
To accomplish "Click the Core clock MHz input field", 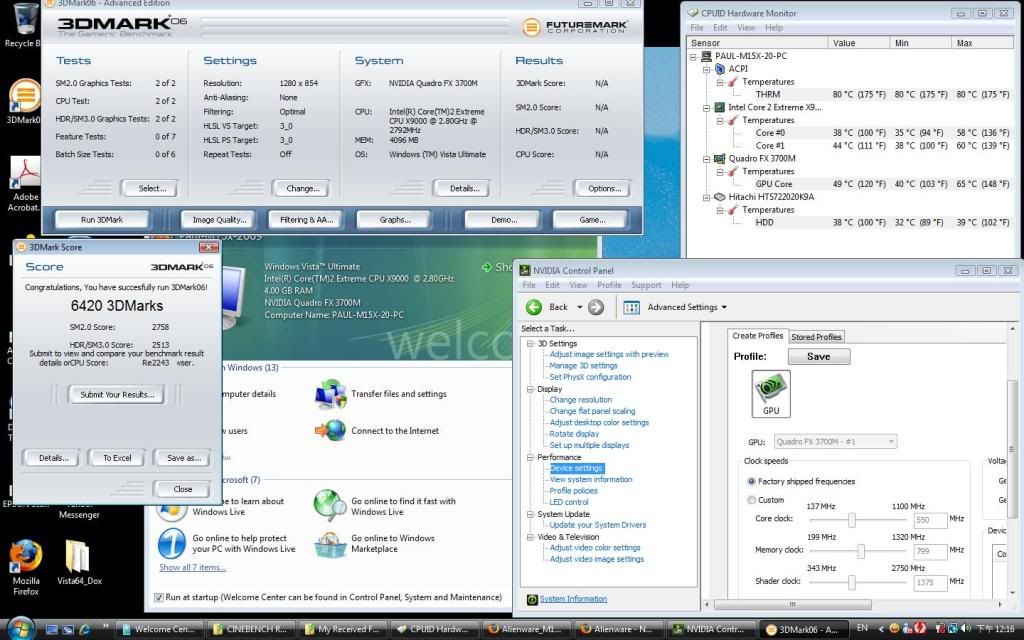I will (x=930, y=520).
